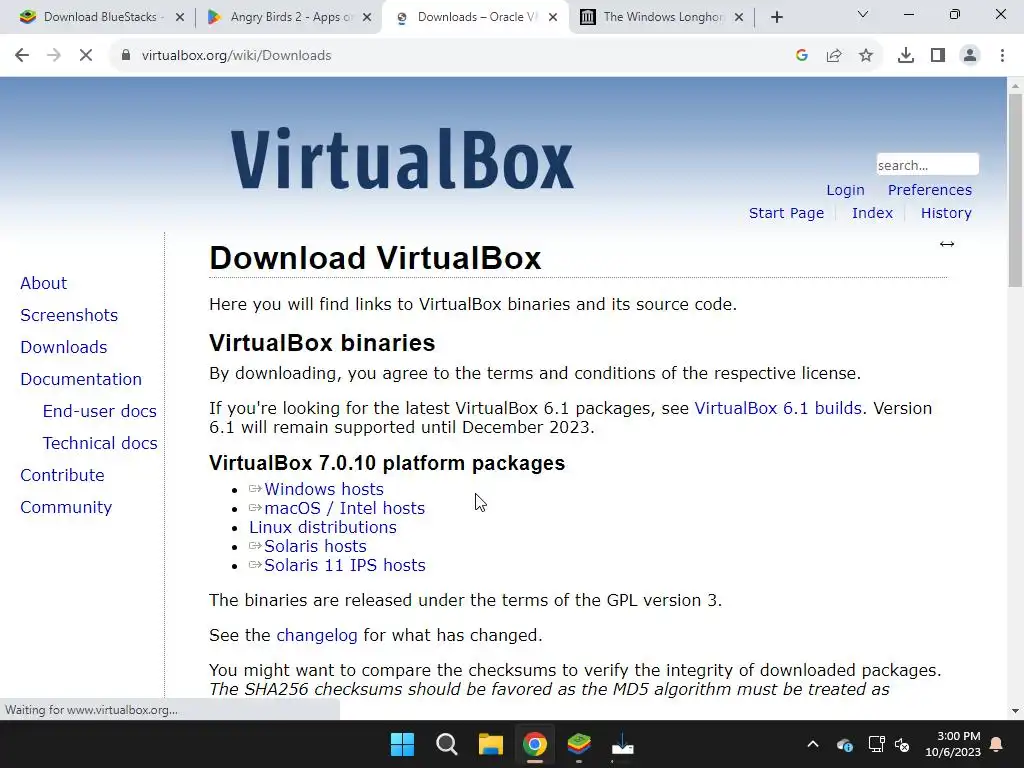Open the History link
Screen dimensions: 1024x768
click(x=946, y=213)
